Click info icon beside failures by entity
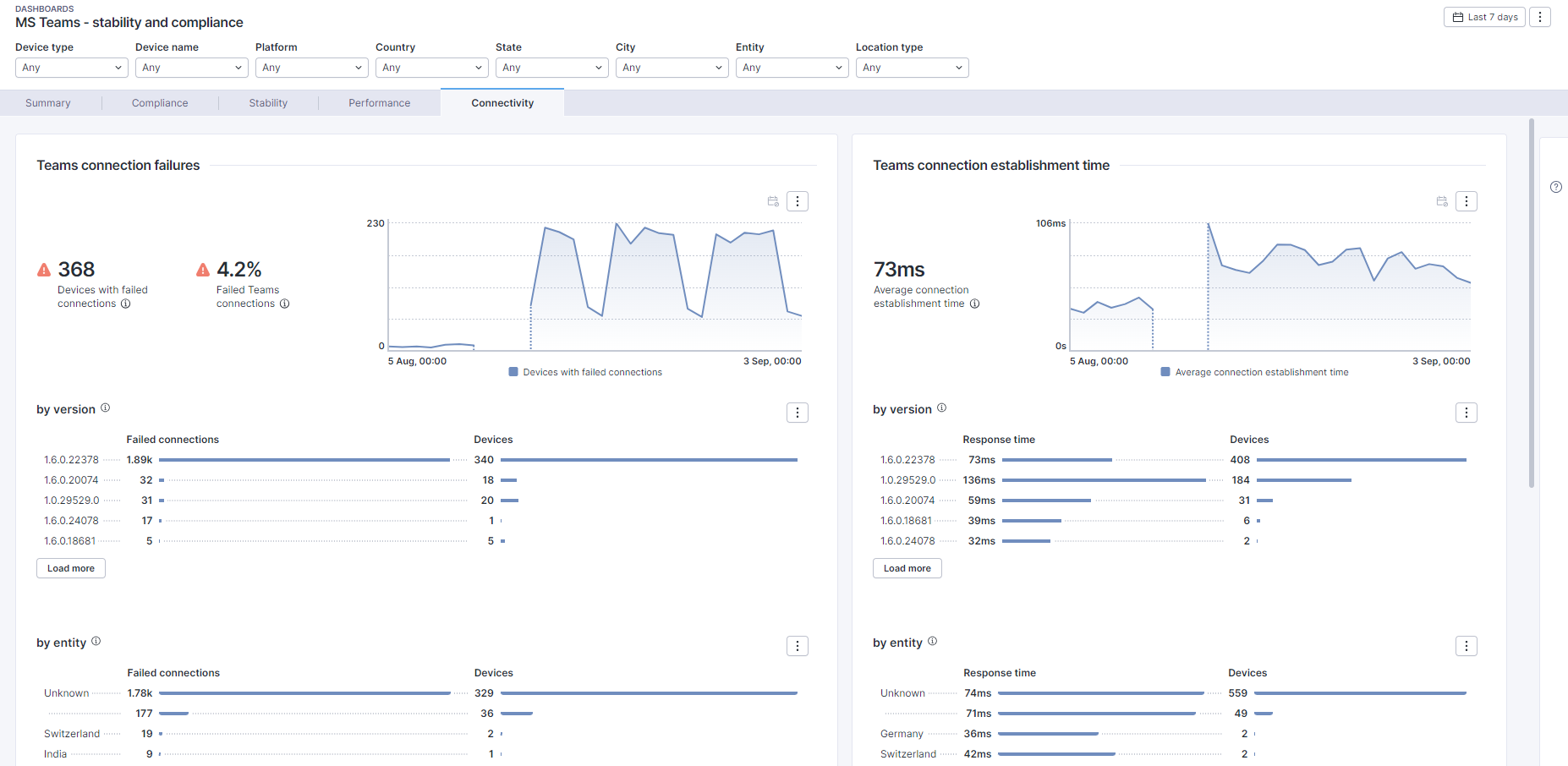1568x766 pixels. coord(96,641)
